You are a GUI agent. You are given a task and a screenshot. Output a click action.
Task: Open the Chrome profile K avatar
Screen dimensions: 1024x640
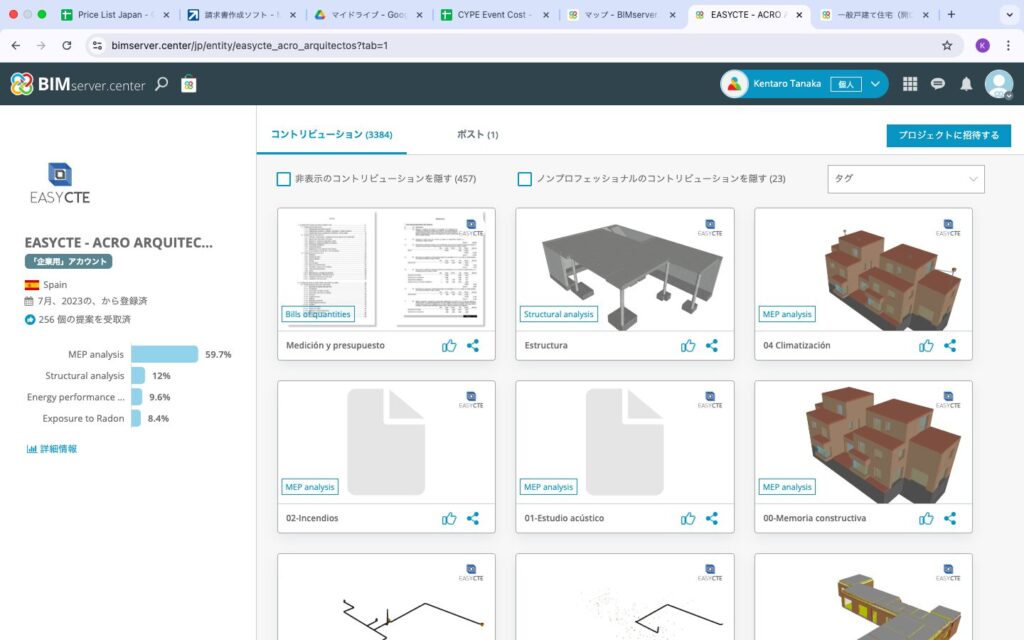pyautogui.click(x=982, y=45)
